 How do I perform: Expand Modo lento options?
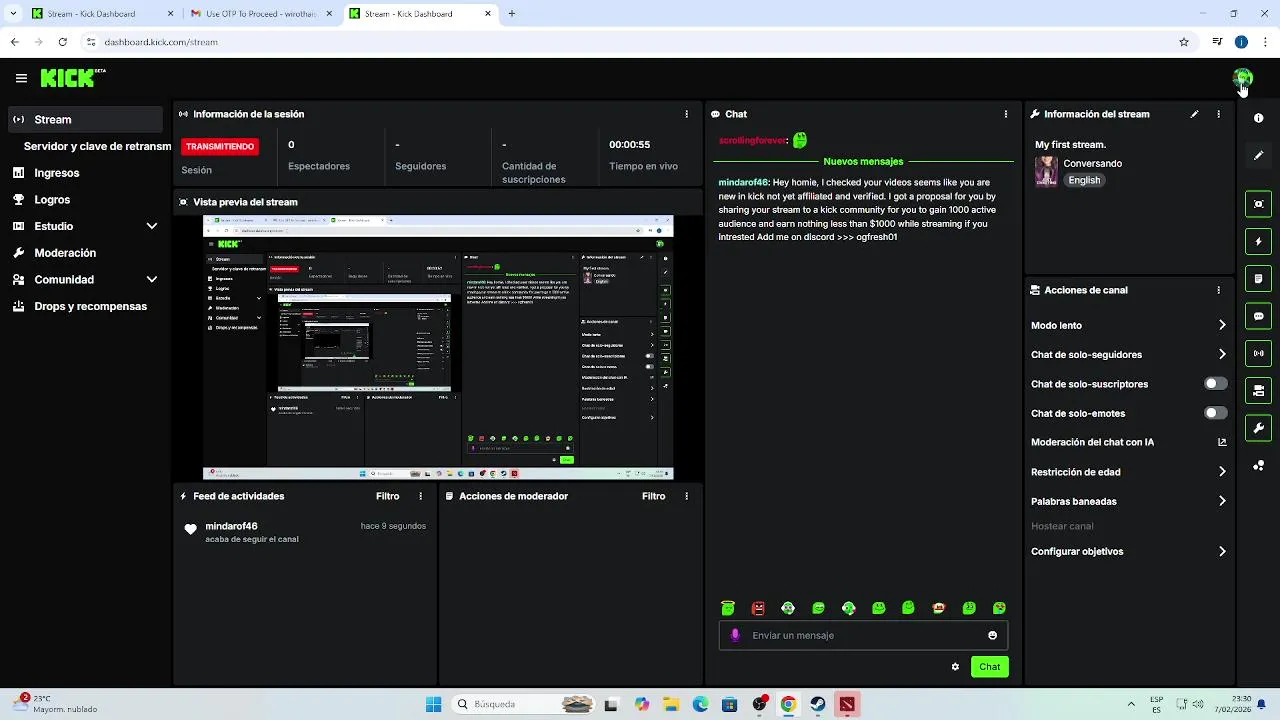(1222, 325)
